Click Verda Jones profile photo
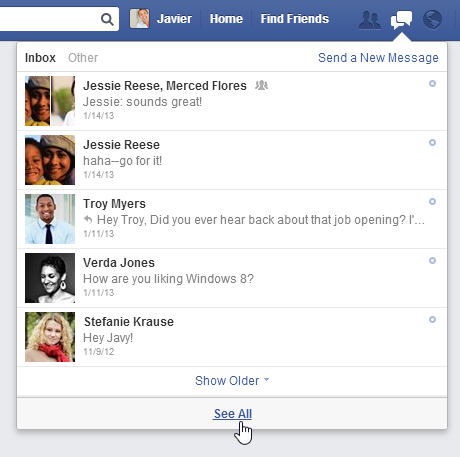The height and width of the screenshot is (457, 460). [x=50, y=278]
